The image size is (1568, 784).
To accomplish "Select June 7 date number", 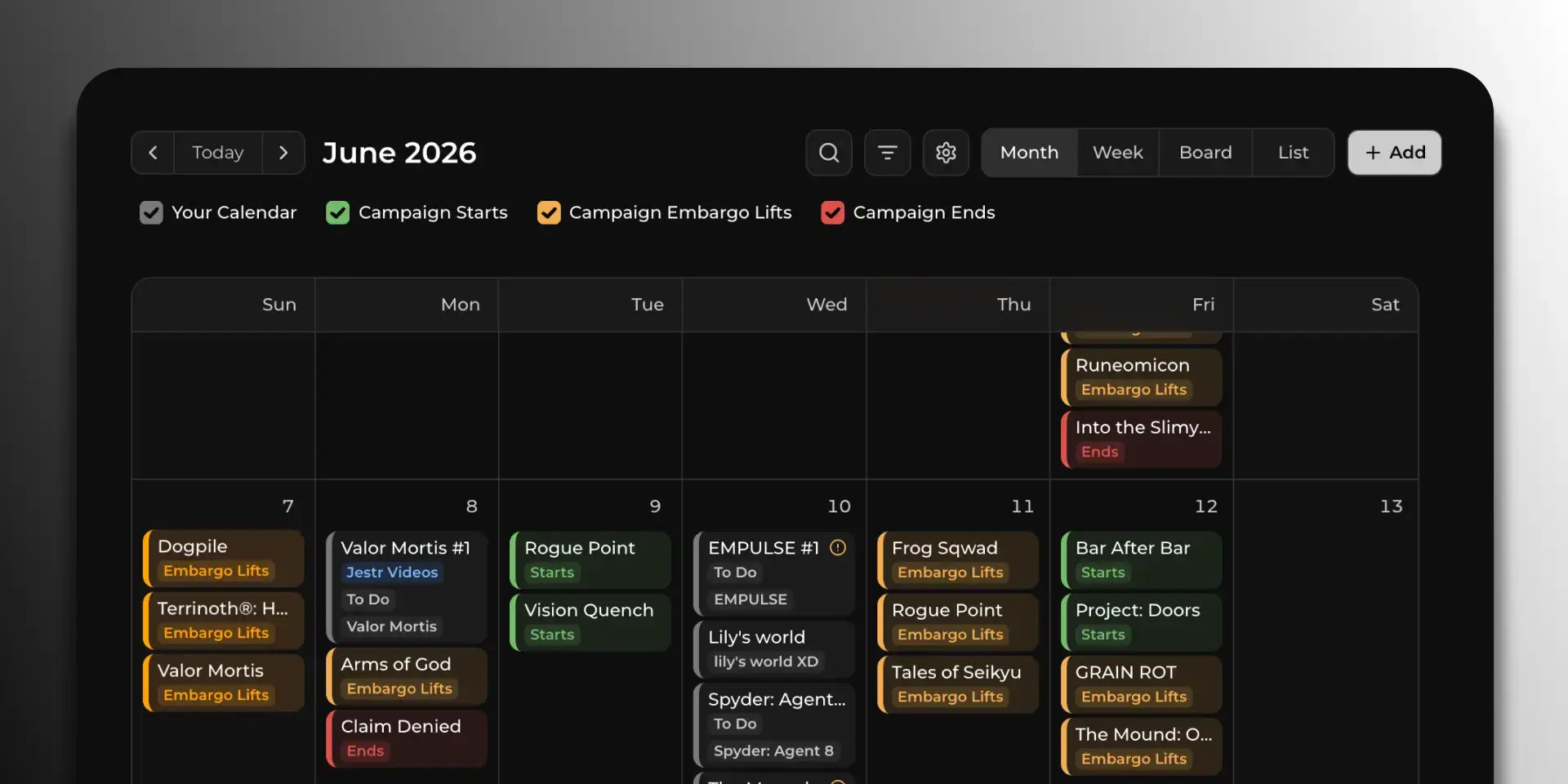I will pos(287,506).
